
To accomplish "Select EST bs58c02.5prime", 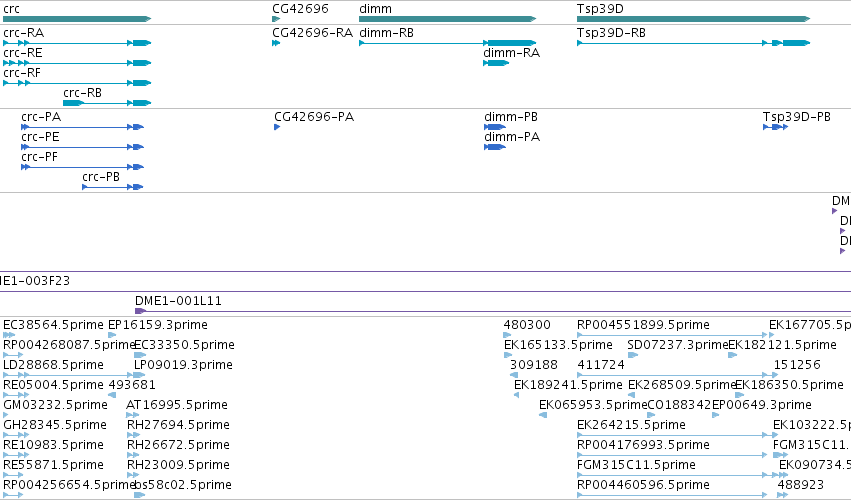I will pos(183,485).
